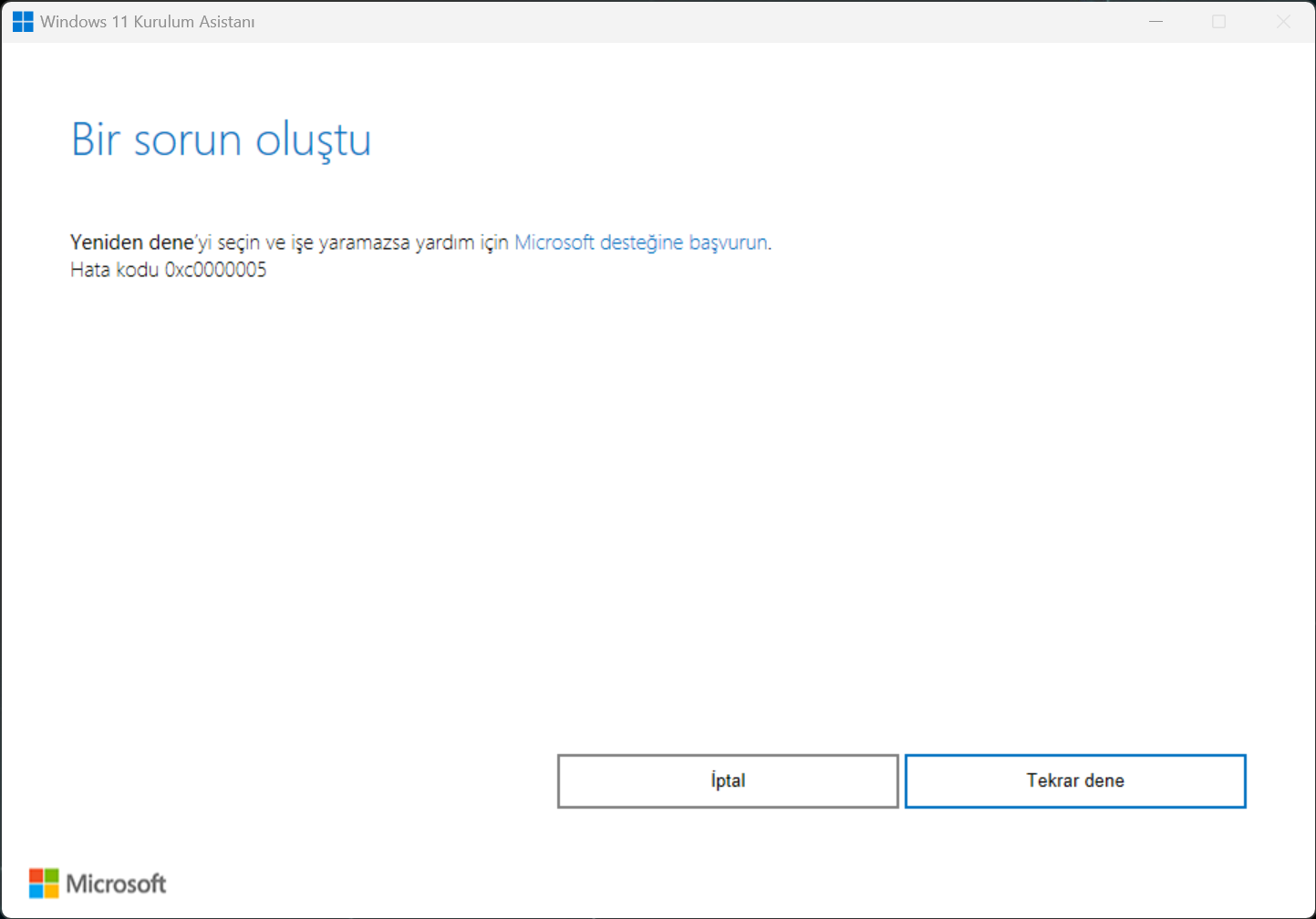The width and height of the screenshot is (1316, 919).
Task: Click the bold Yeniden dene text
Action: point(132,243)
